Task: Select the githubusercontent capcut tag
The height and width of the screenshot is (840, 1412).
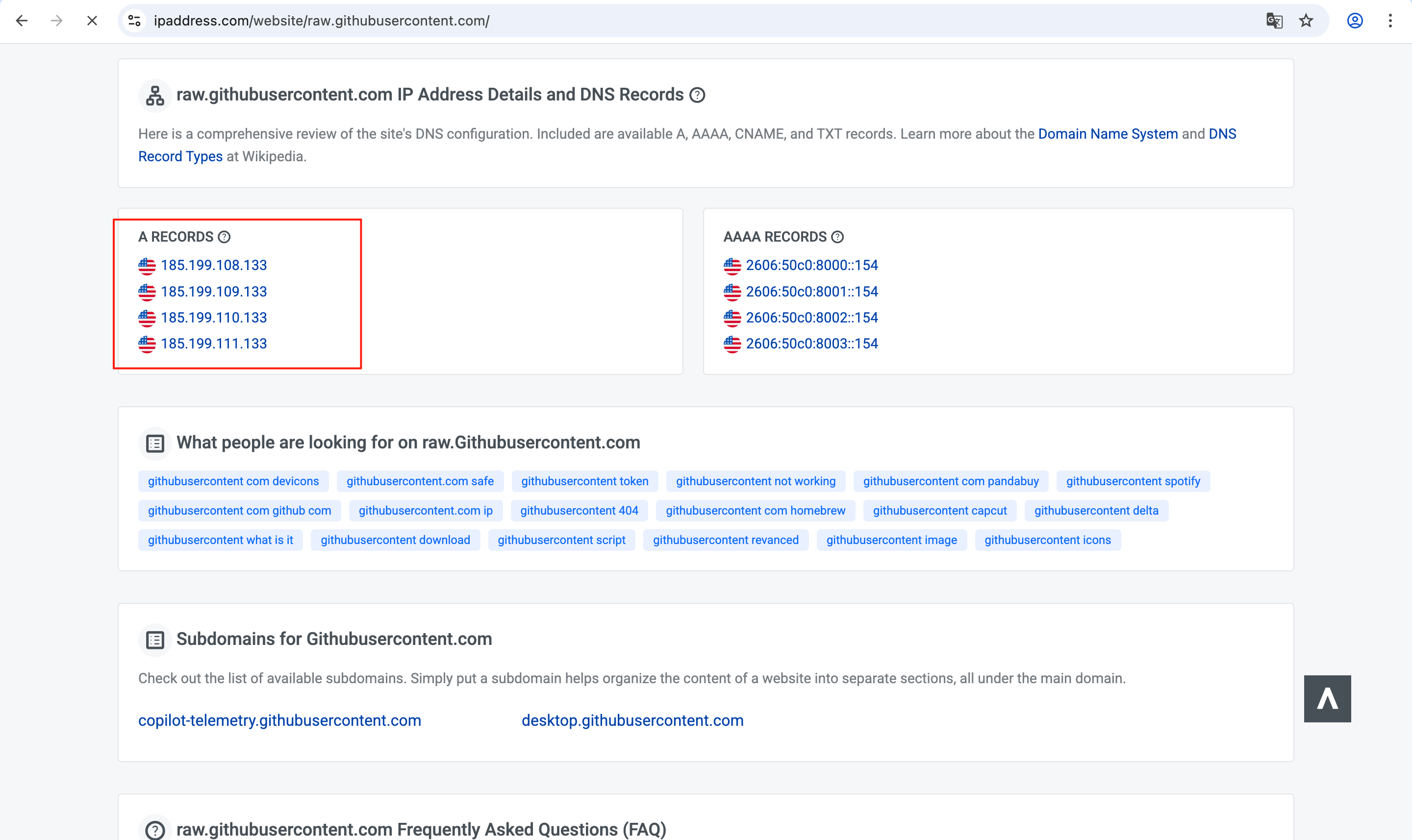Action: click(939, 511)
